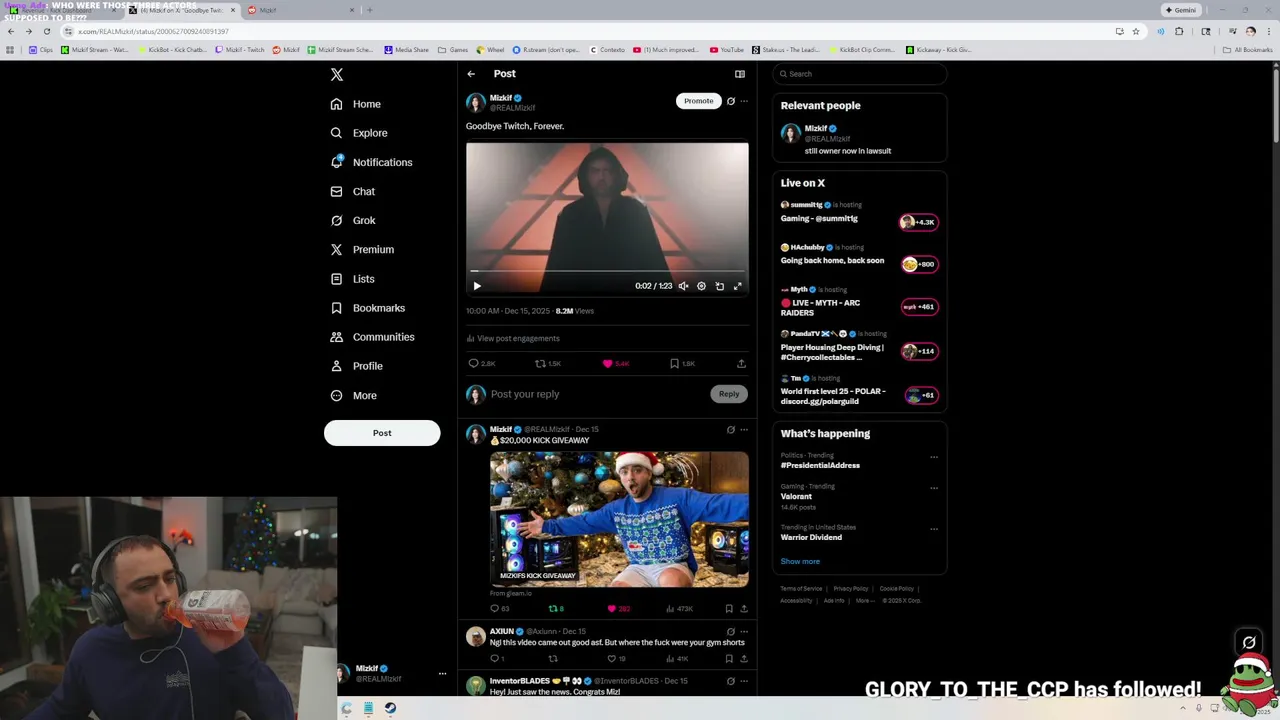Open more options on AXIUN reply

(744, 632)
